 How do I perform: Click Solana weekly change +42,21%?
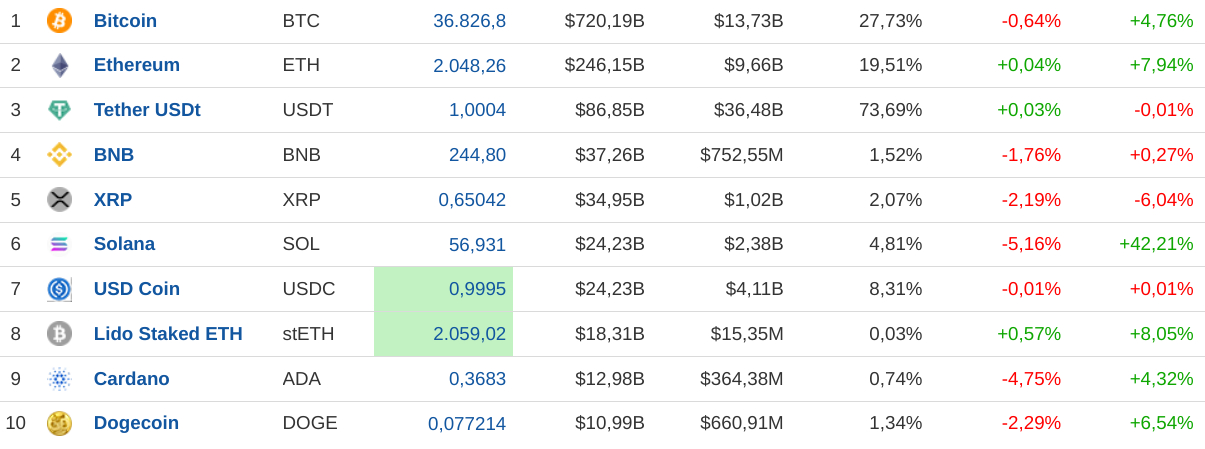click(x=1156, y=244)
